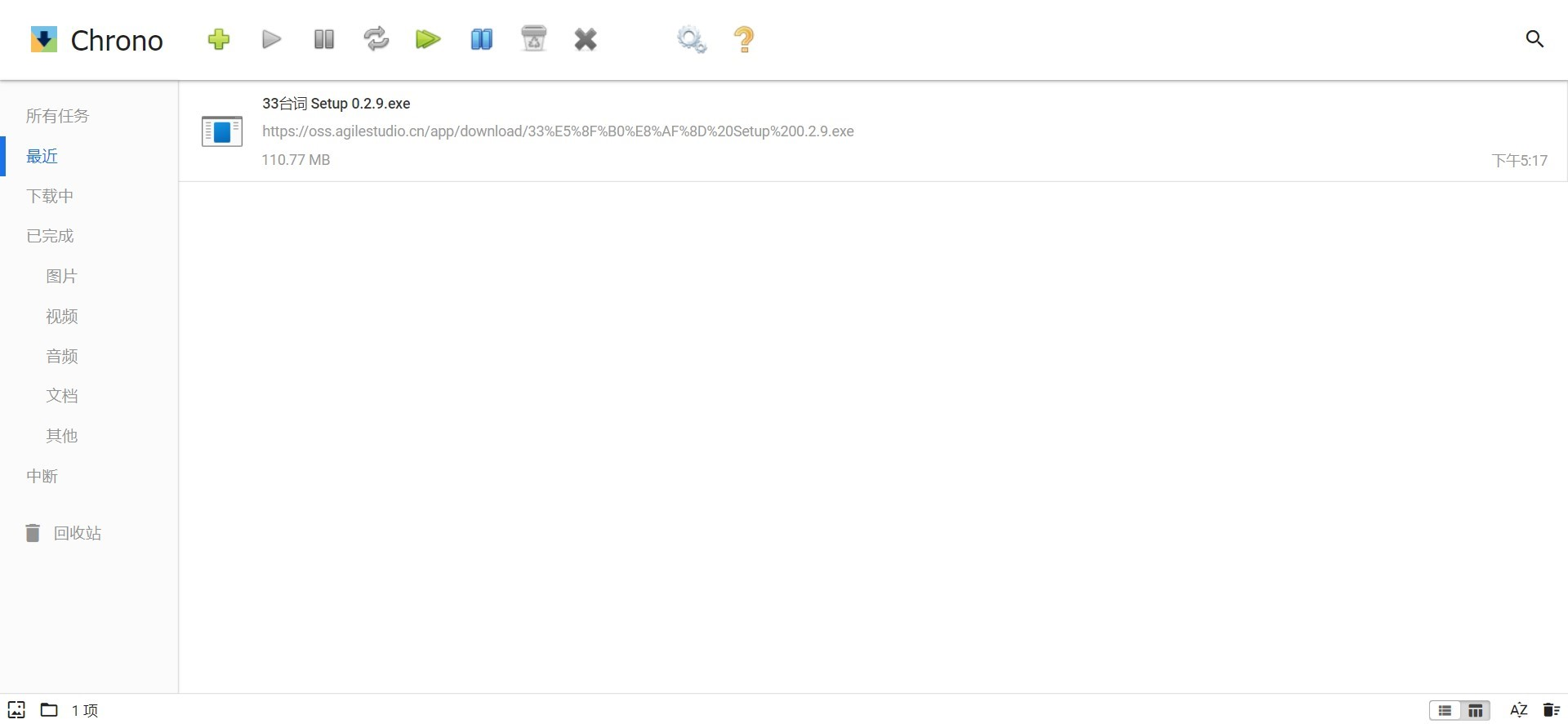
Task: Open the 文档 category
Action: (61, 396)
